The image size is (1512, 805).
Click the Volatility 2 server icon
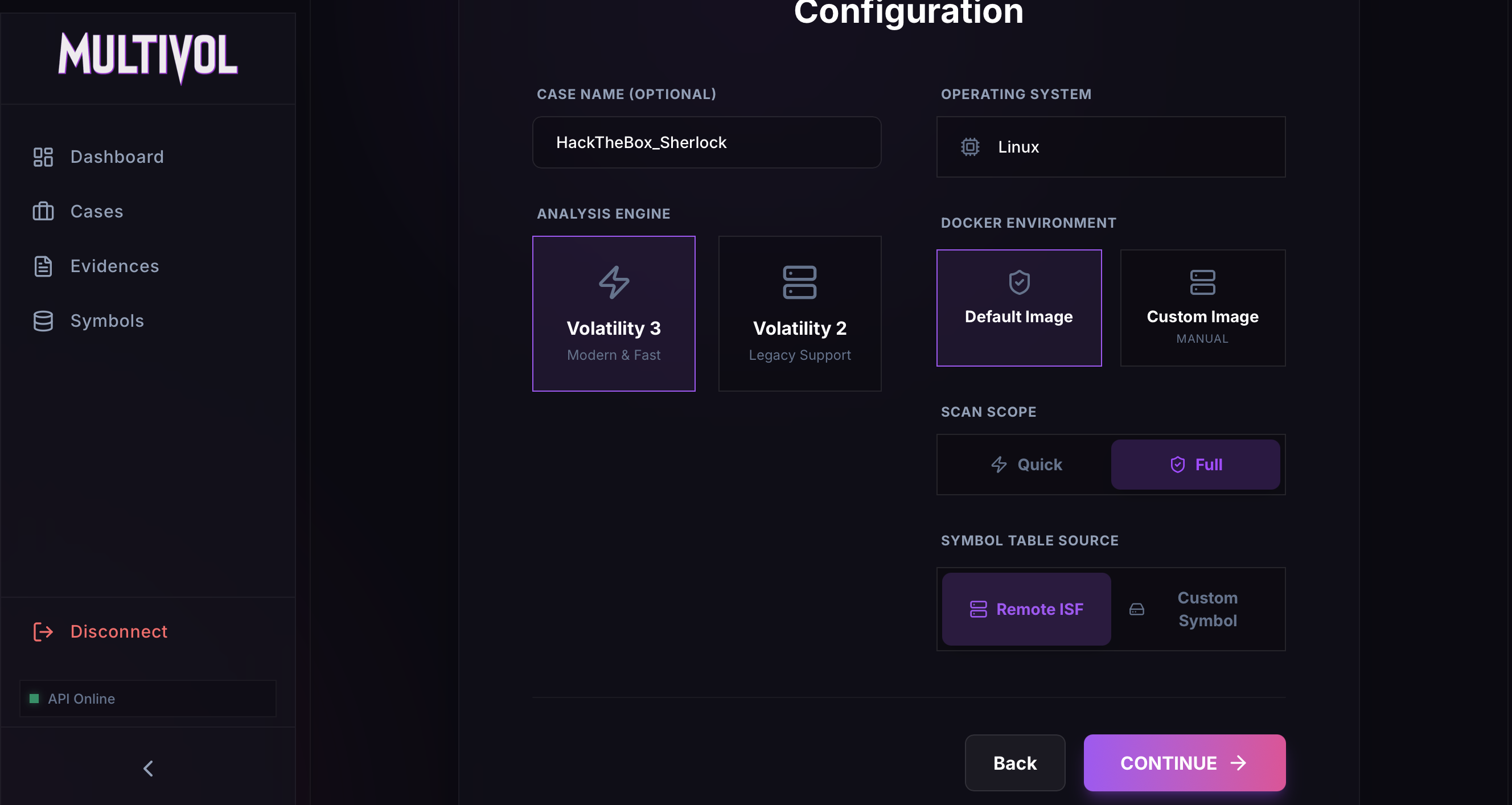[799, 282]
